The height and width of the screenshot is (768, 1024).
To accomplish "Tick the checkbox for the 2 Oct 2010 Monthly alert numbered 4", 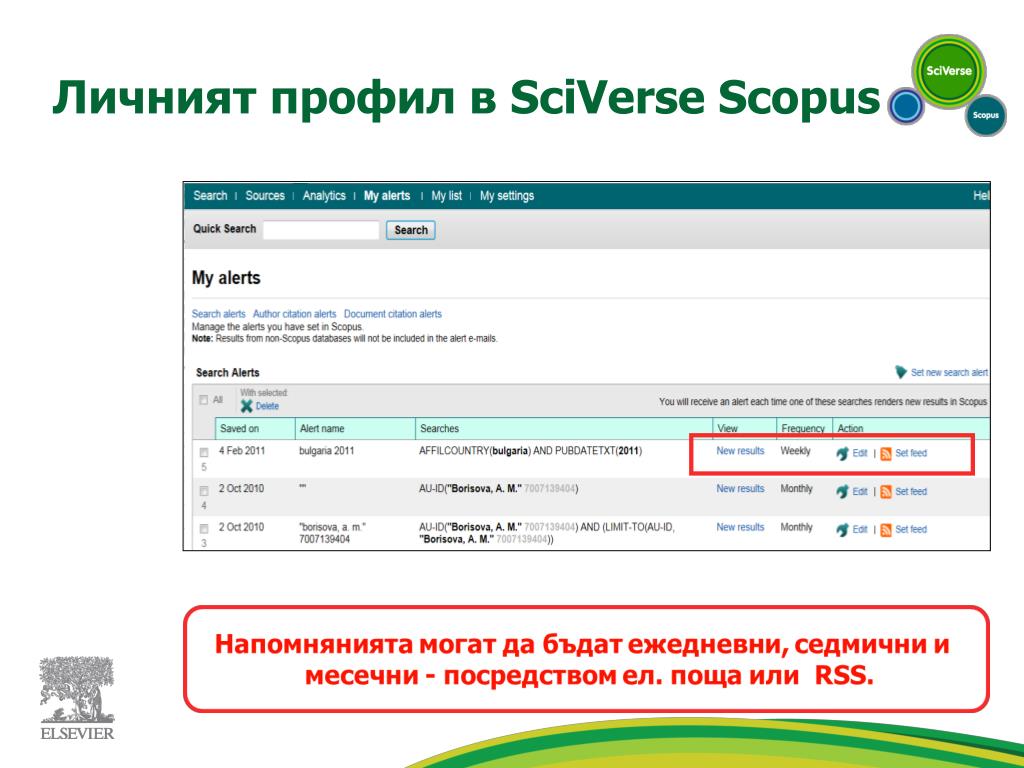I will [x=204, y=490].
